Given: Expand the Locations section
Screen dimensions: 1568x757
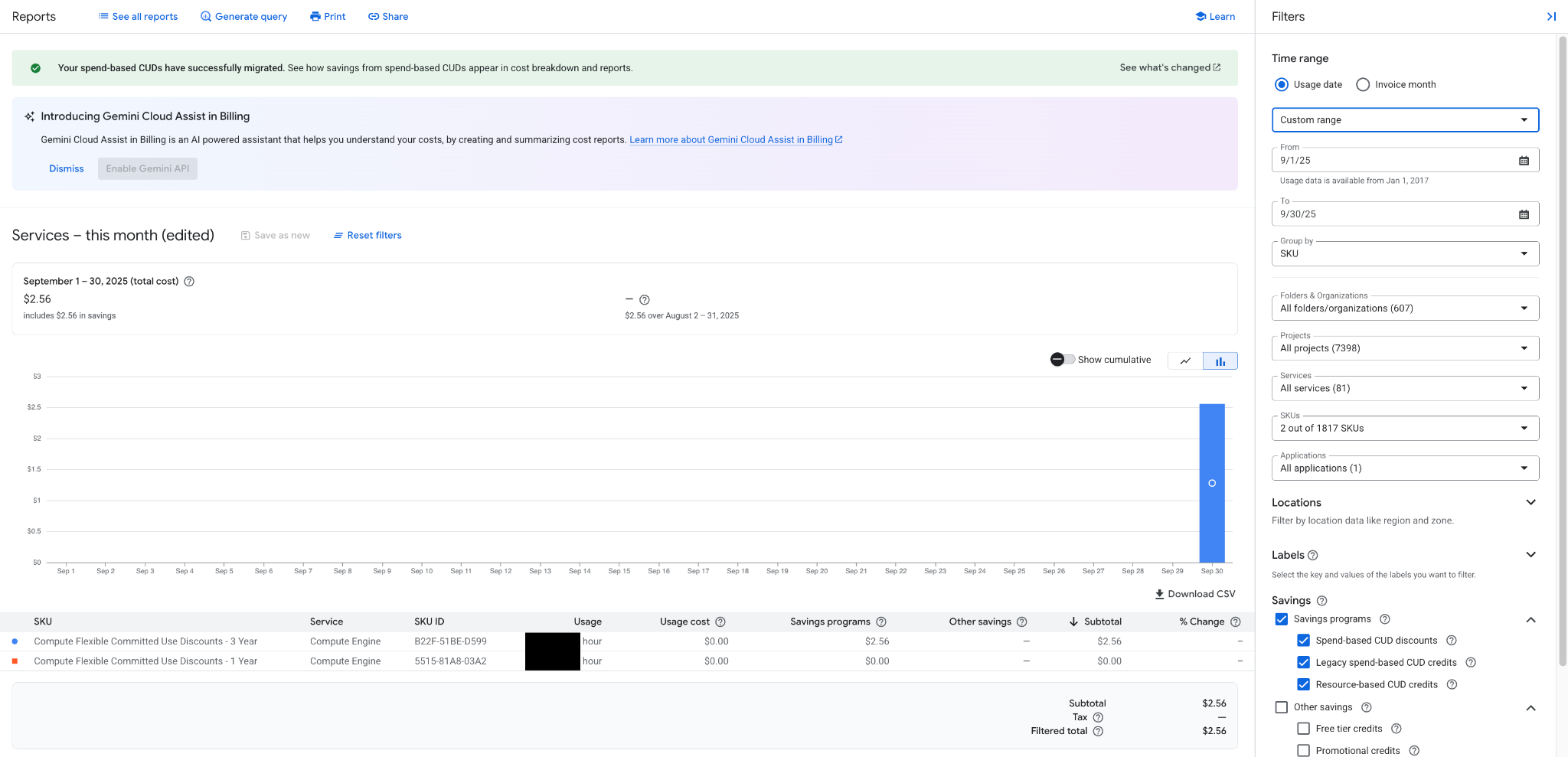Looking at the screenshot, I should click(x=1531, y=502).
